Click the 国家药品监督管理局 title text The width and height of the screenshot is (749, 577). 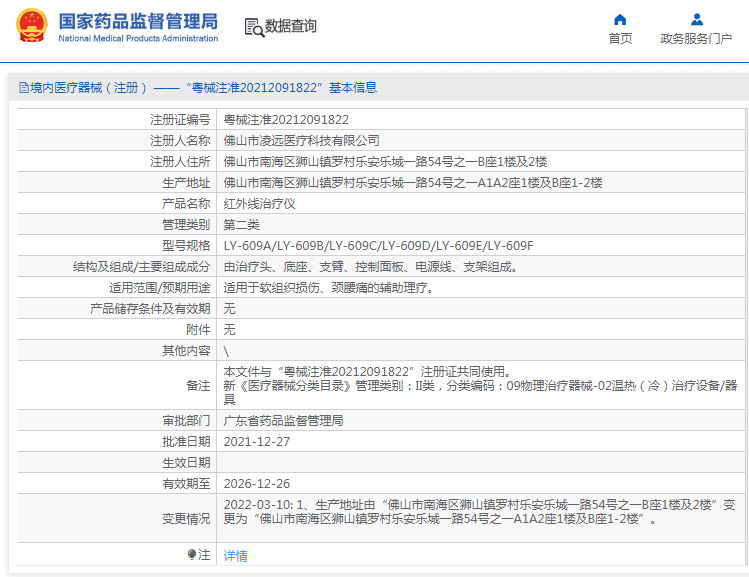tap(137, 20)
